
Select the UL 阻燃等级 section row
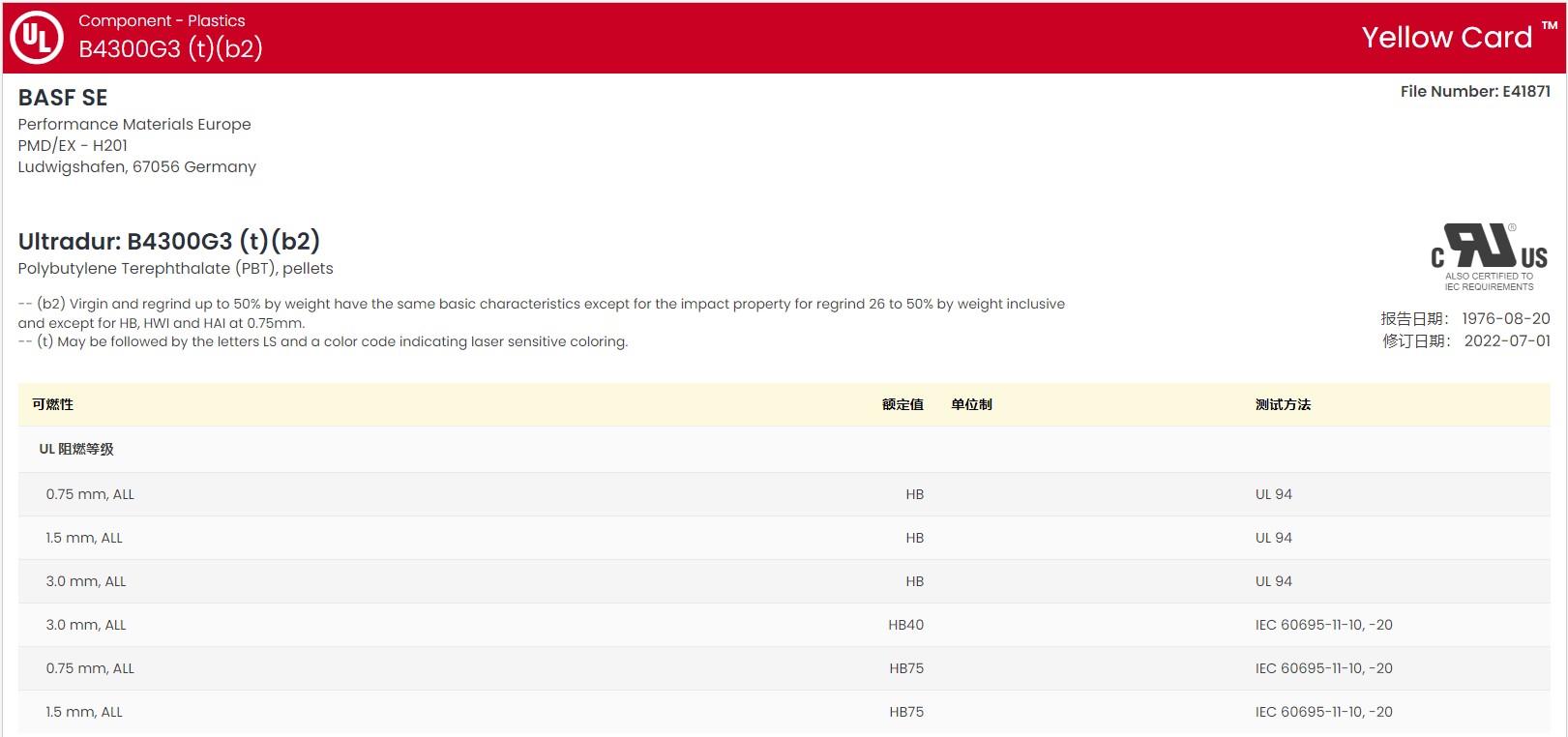click(x=76, y=449)
